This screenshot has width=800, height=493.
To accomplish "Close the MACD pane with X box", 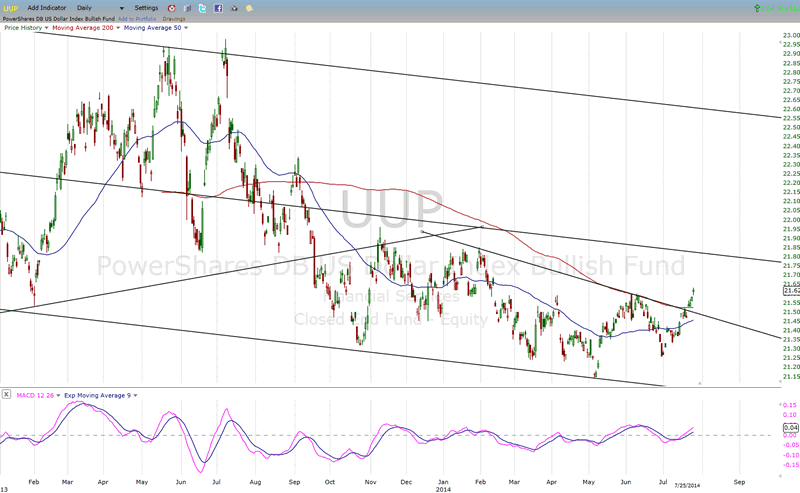I will coord(6,394).
